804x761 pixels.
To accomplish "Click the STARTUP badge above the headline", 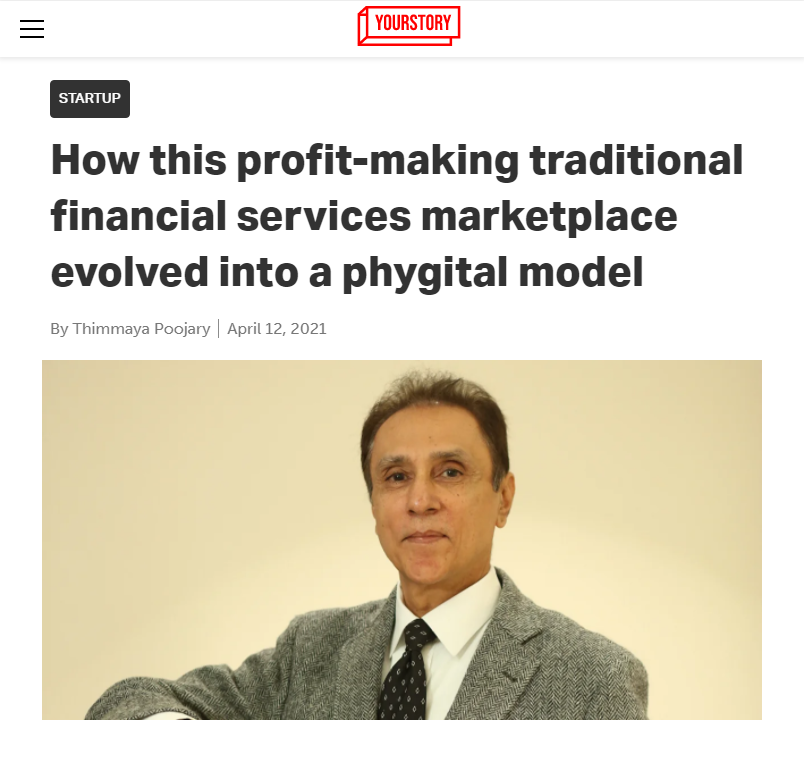I will [89, 98].
